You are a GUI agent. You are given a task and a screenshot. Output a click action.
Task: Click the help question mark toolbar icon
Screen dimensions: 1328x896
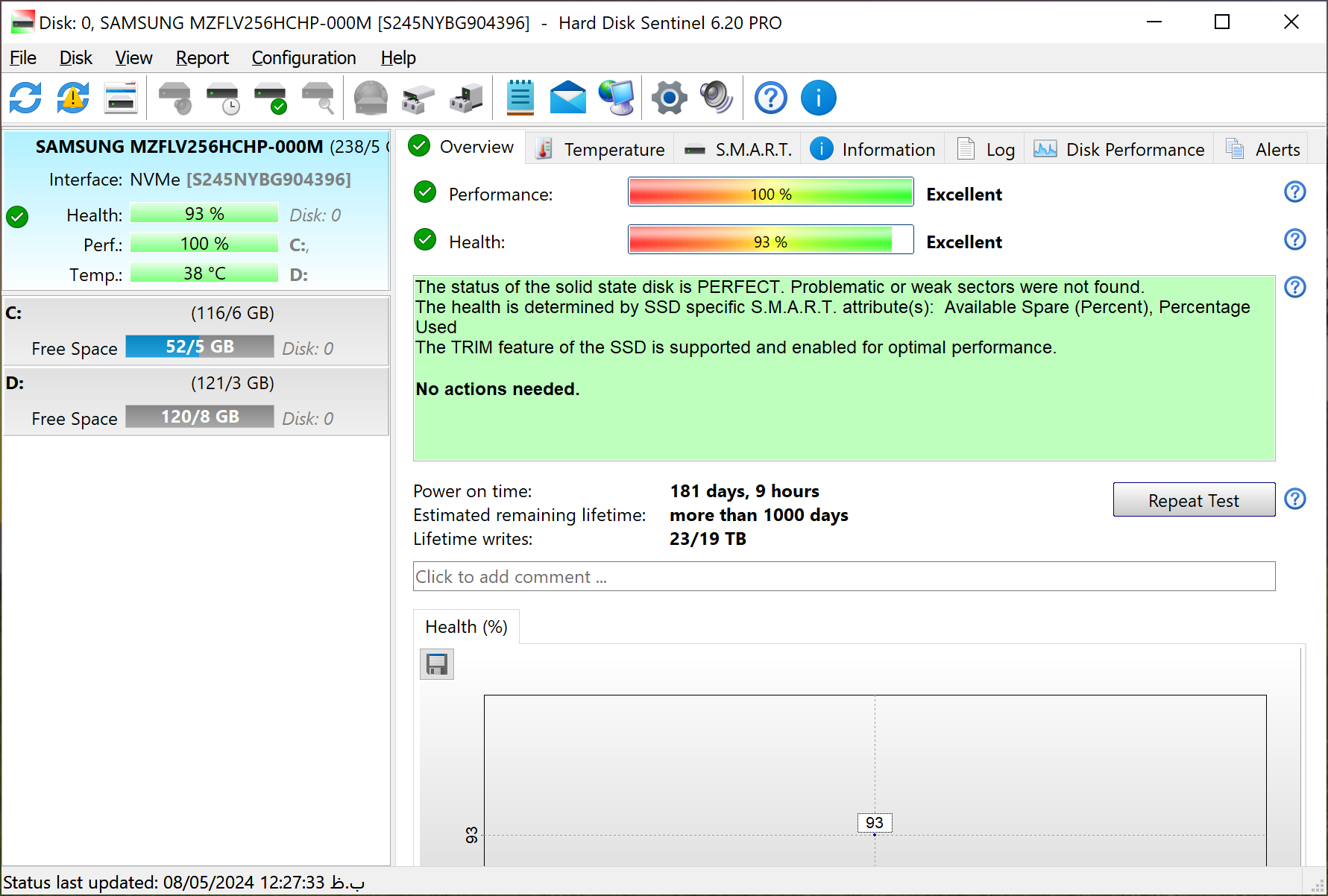coord(771,98)
